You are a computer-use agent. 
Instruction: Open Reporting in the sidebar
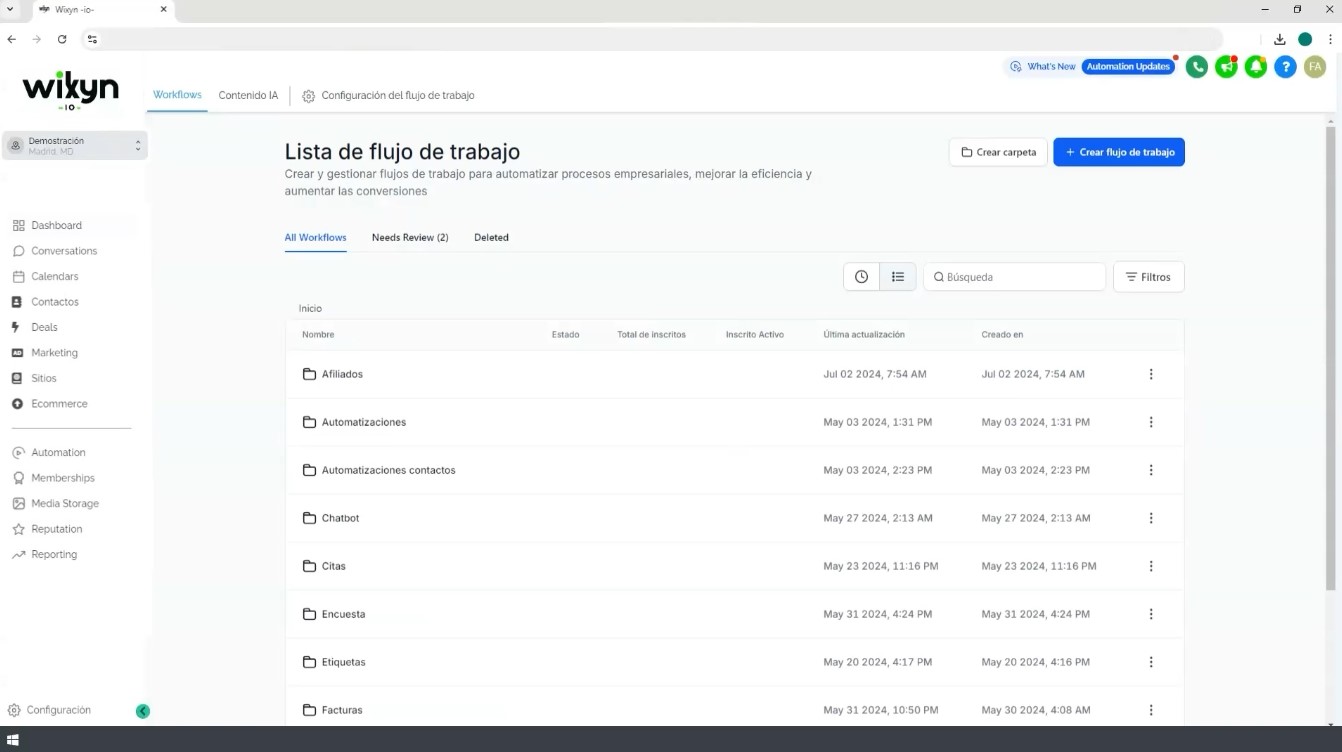click(x=45, y=555)
